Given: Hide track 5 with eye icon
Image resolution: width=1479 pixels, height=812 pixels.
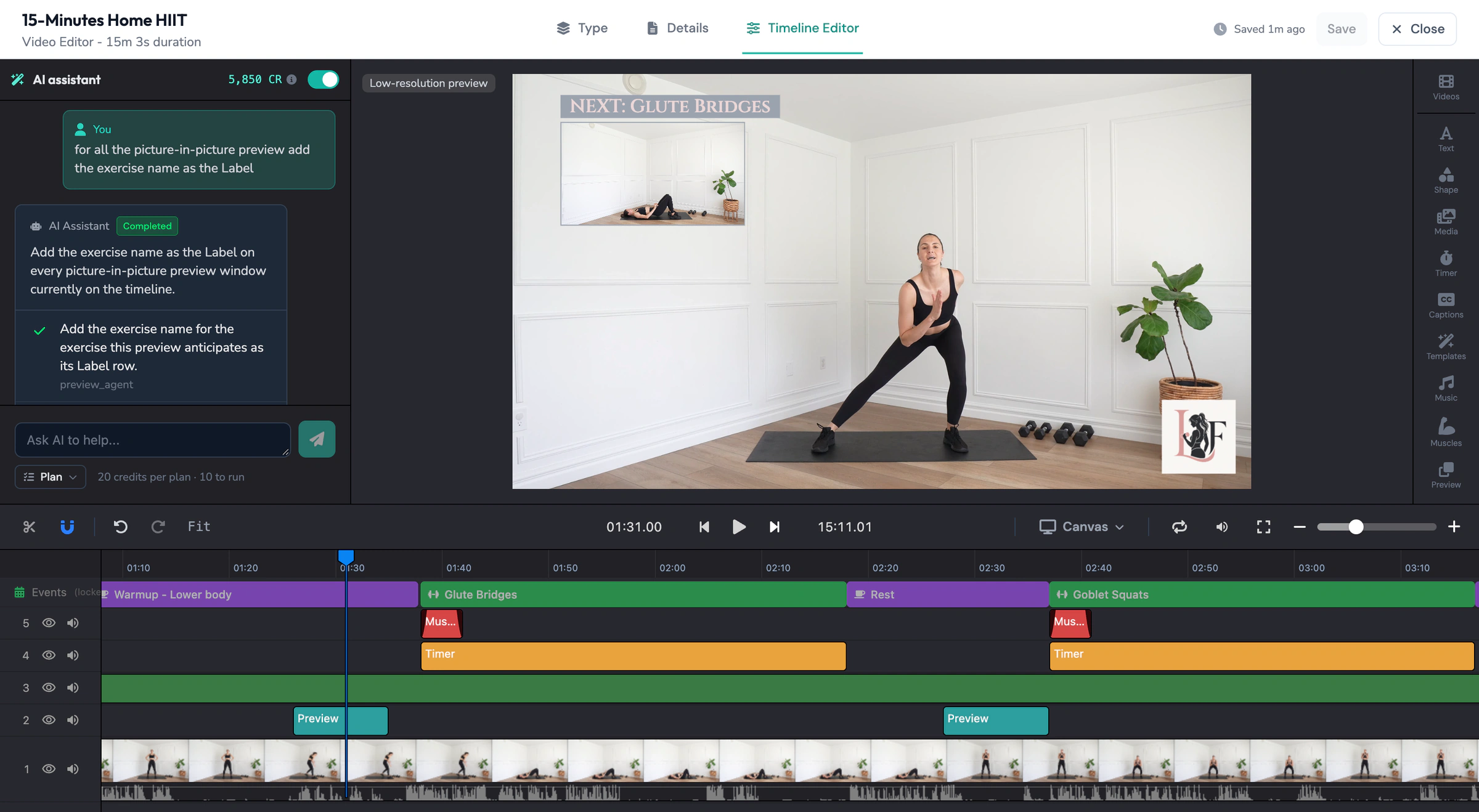Looking at the screenshot, I should point(49,623).
